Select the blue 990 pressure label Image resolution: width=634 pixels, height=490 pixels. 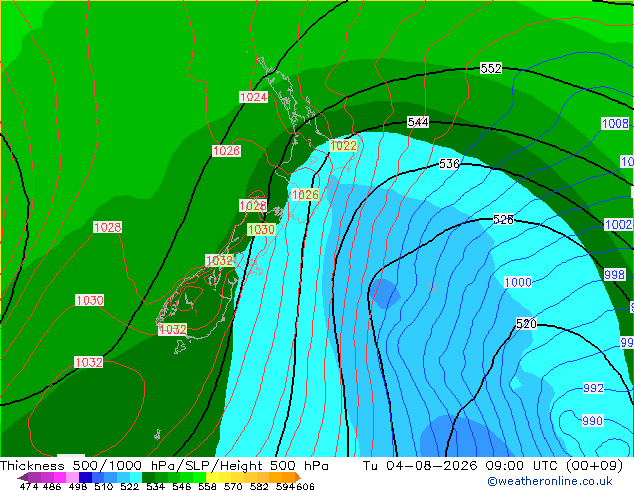tap(592, 420)
